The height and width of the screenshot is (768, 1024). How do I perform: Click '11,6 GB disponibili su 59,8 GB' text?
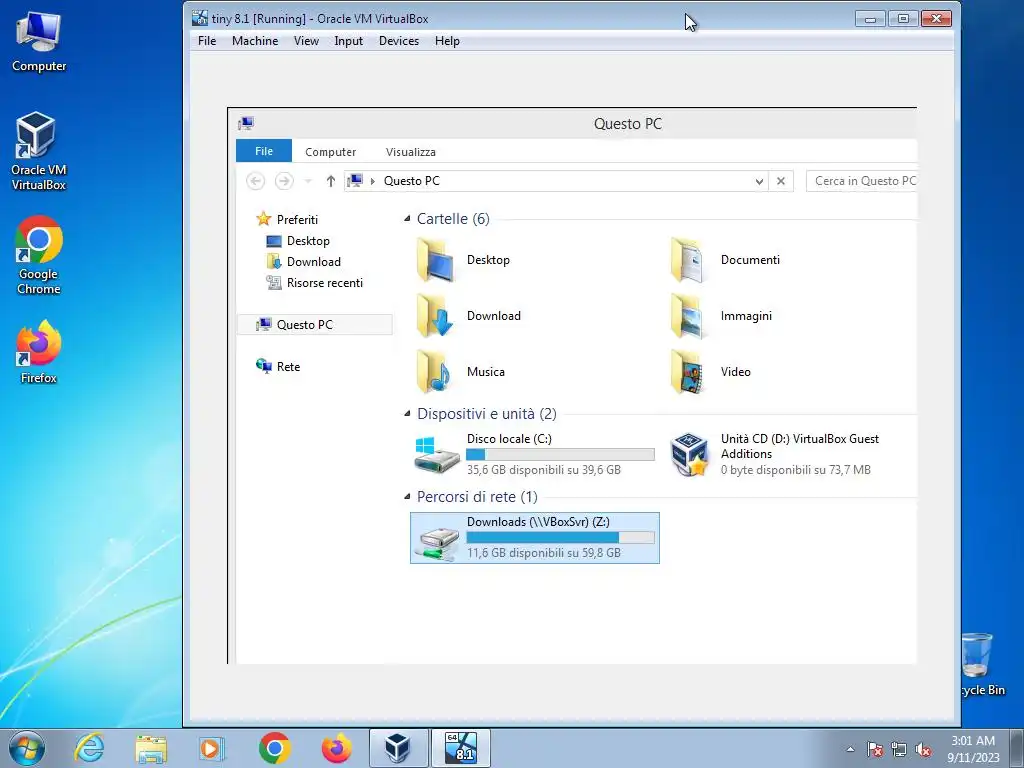[544, 552]
